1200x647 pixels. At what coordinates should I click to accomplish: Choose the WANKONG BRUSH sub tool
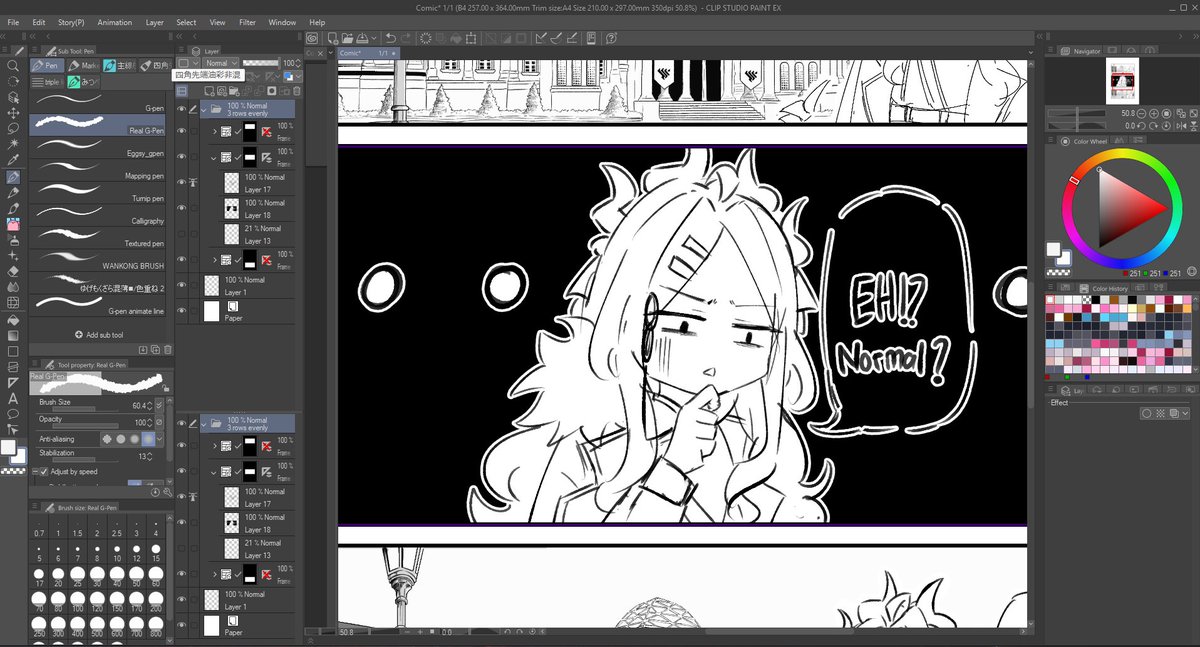[98, 258]
